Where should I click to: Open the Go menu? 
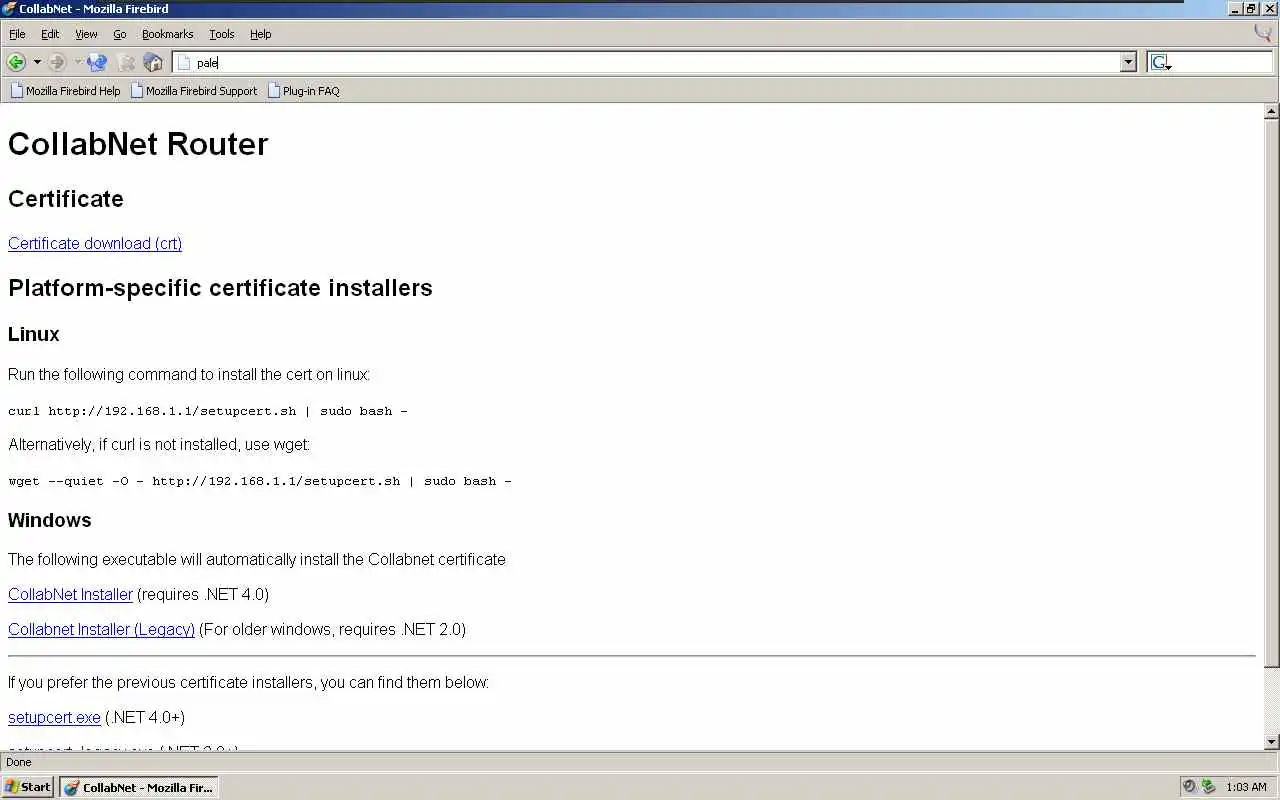[120, 34]
